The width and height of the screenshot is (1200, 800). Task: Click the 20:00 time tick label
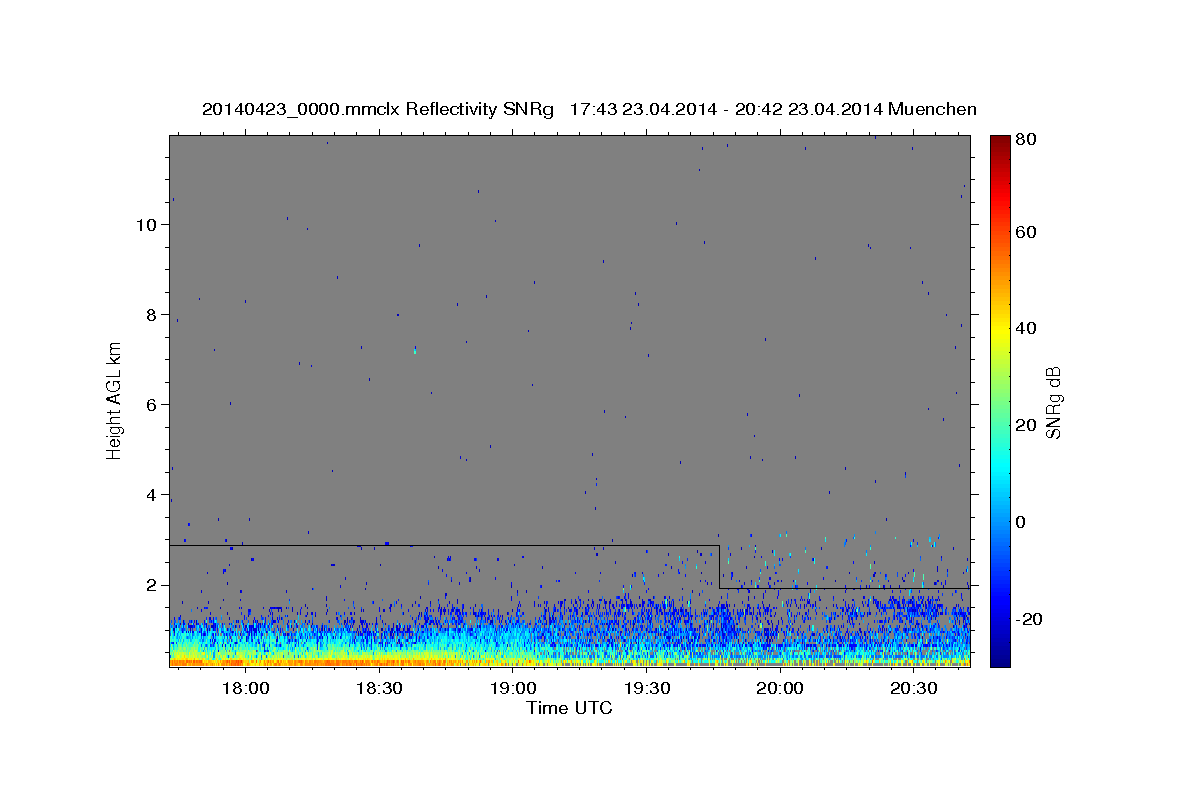780,689
